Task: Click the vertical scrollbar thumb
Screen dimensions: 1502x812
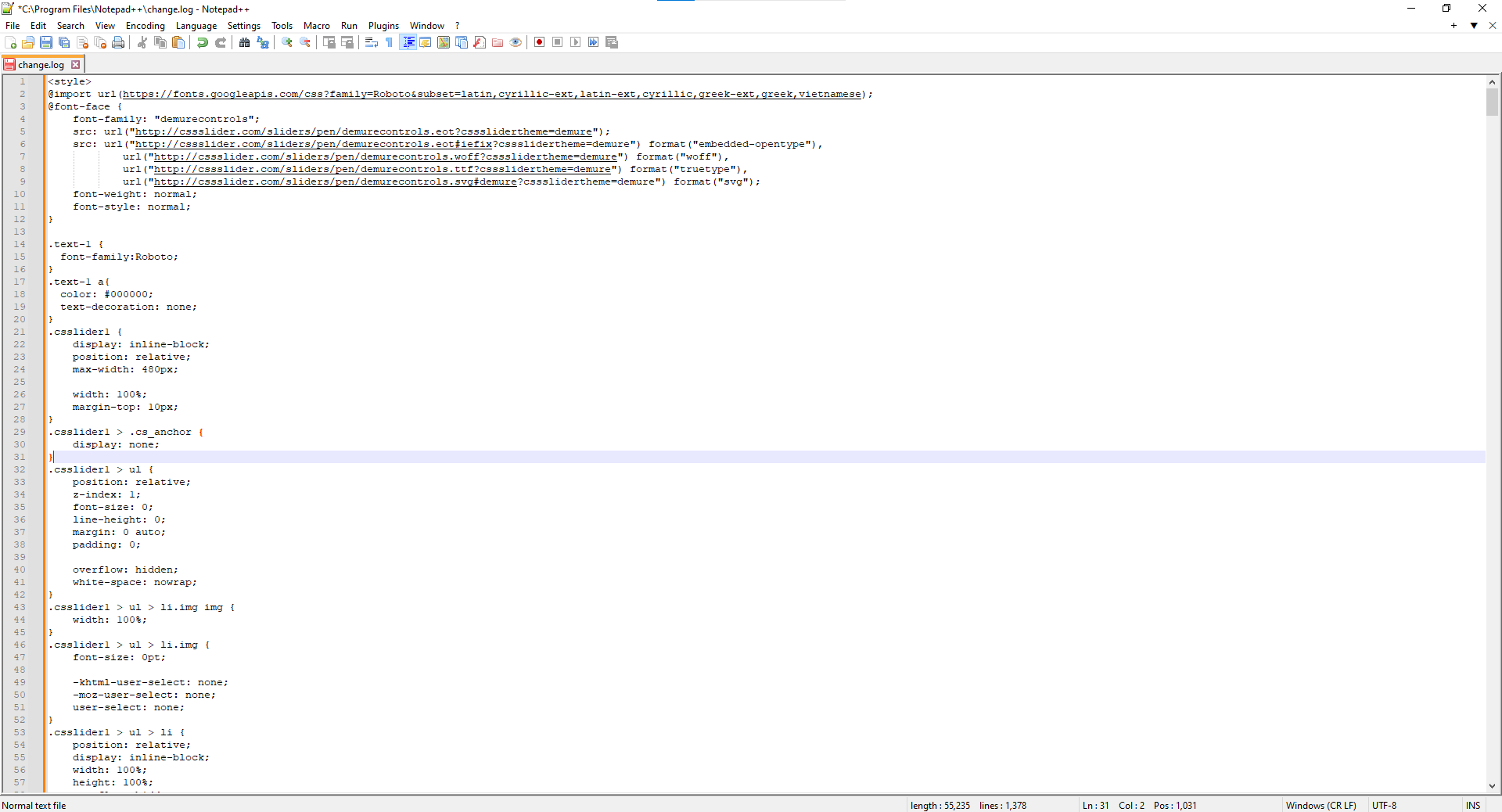Action: 1492,102
